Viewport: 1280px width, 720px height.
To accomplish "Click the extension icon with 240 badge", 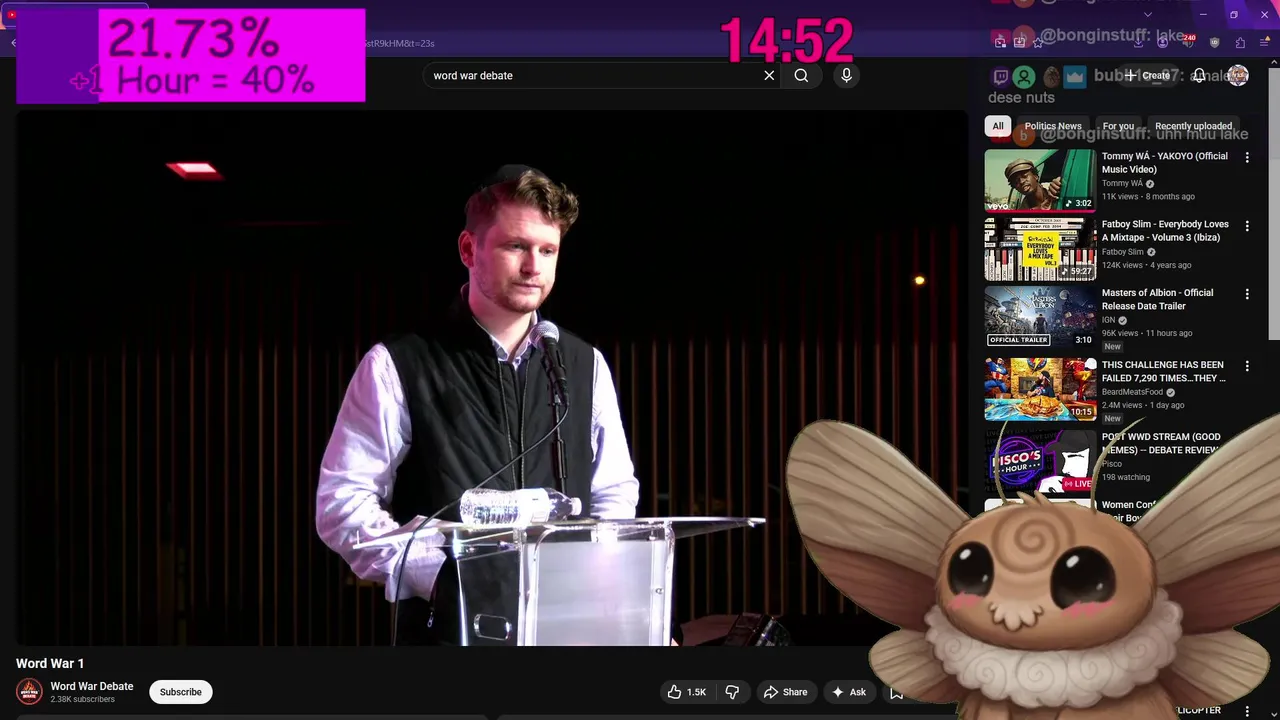I will point(1188,42).
